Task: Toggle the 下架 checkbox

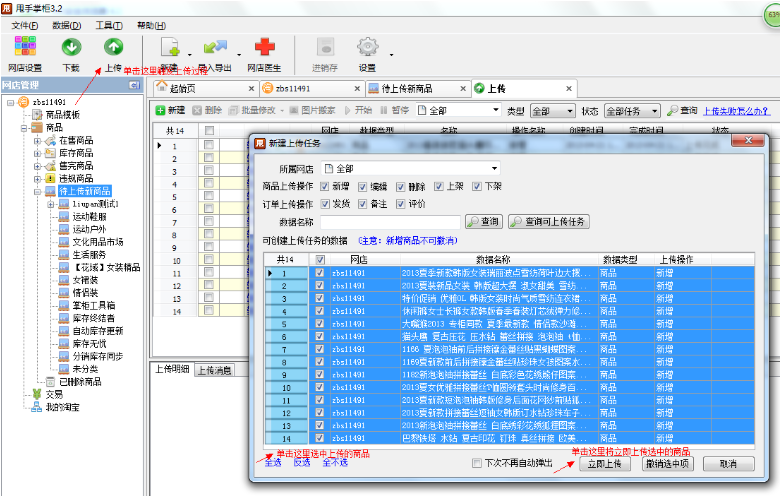Action: 477,186
